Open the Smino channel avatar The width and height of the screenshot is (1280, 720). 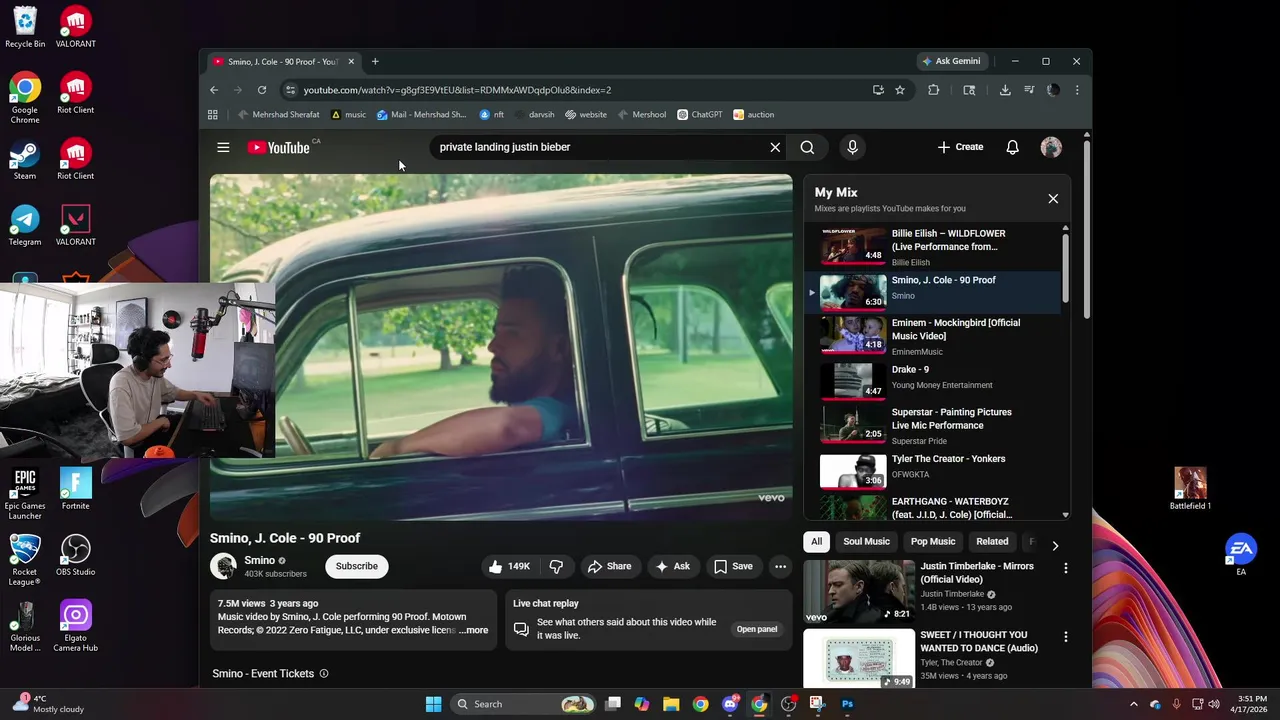tap(223, 566)
